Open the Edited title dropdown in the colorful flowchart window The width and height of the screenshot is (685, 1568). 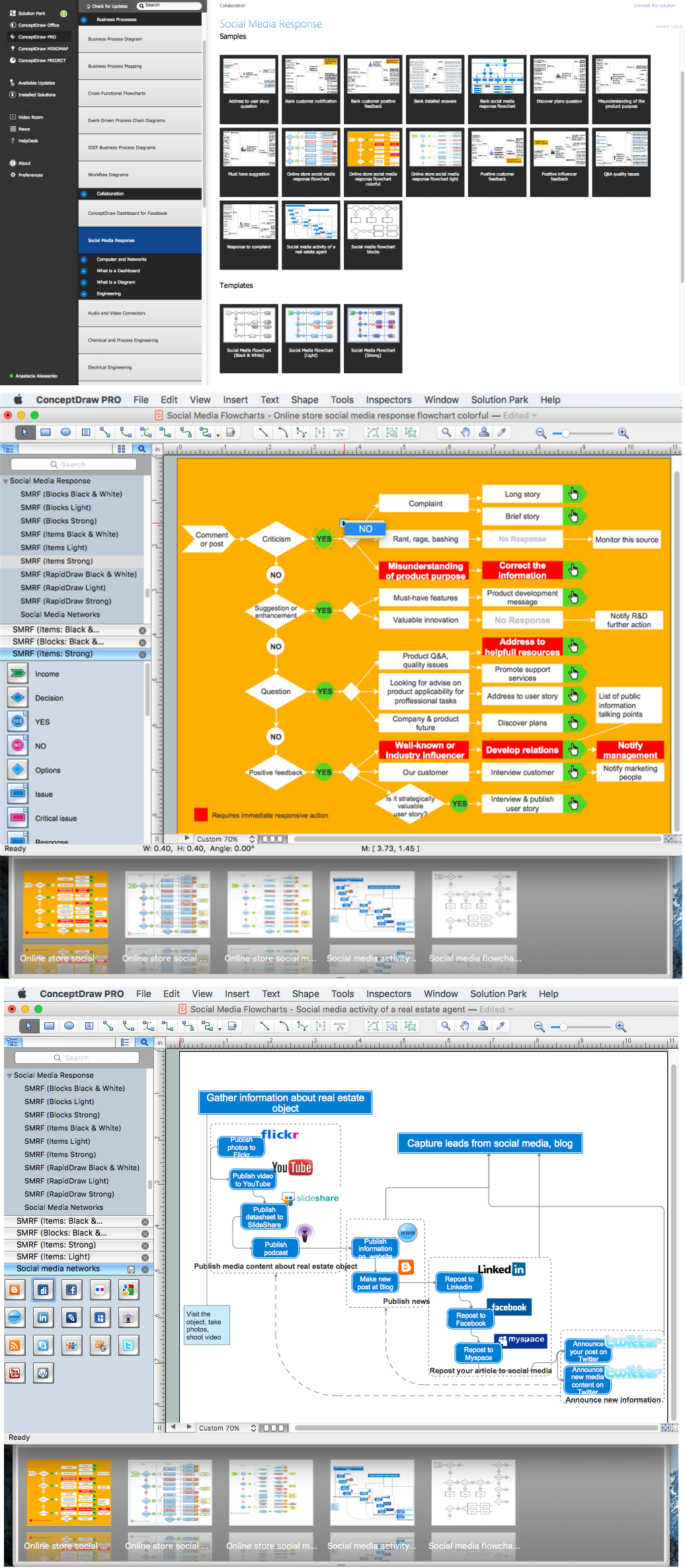(x=520, y=416)
